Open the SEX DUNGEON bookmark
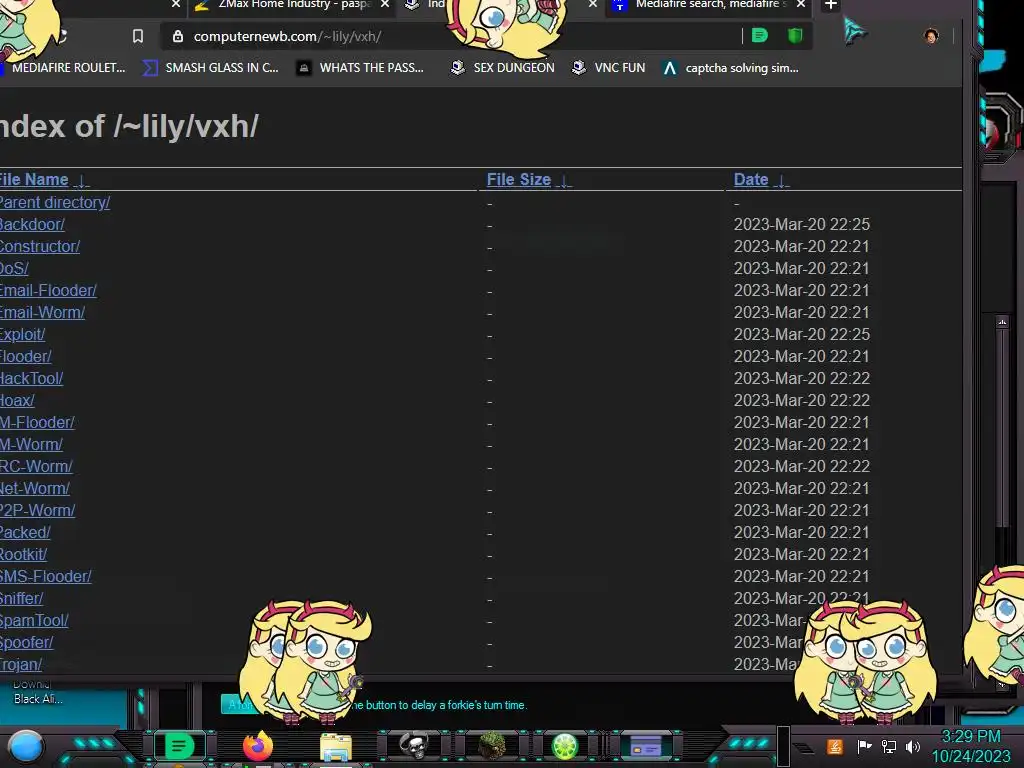The image size is (1024, 768). [503, 68]
